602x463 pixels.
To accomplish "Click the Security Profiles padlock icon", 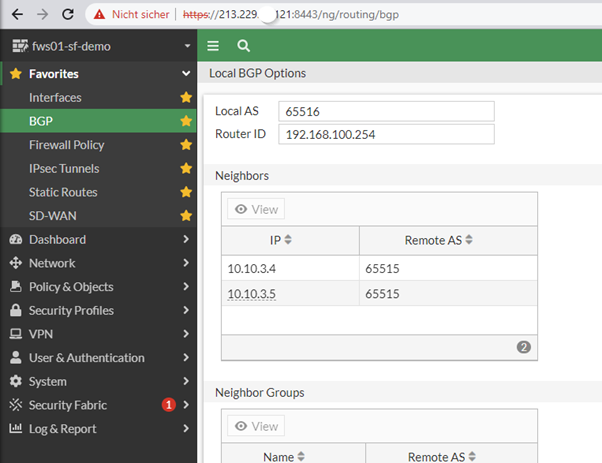I will (x=16, y=310).
